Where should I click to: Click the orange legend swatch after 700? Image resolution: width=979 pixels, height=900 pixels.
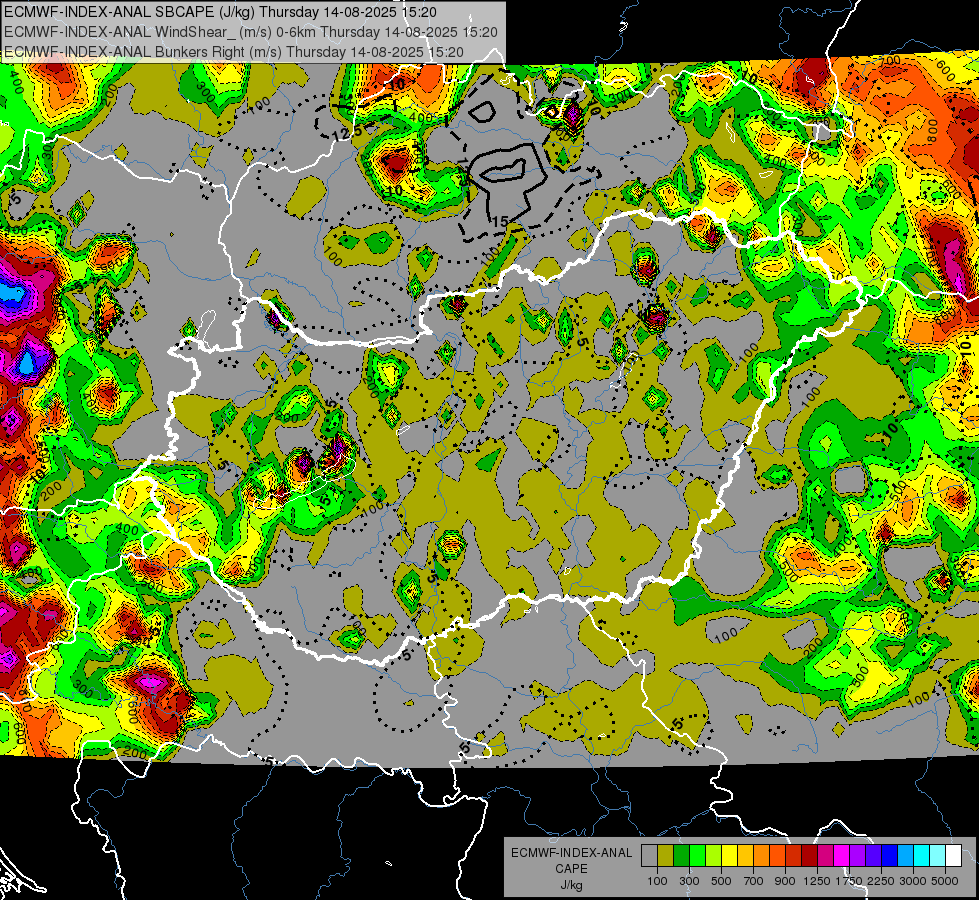pyautogui.click(x=762, y=856)
